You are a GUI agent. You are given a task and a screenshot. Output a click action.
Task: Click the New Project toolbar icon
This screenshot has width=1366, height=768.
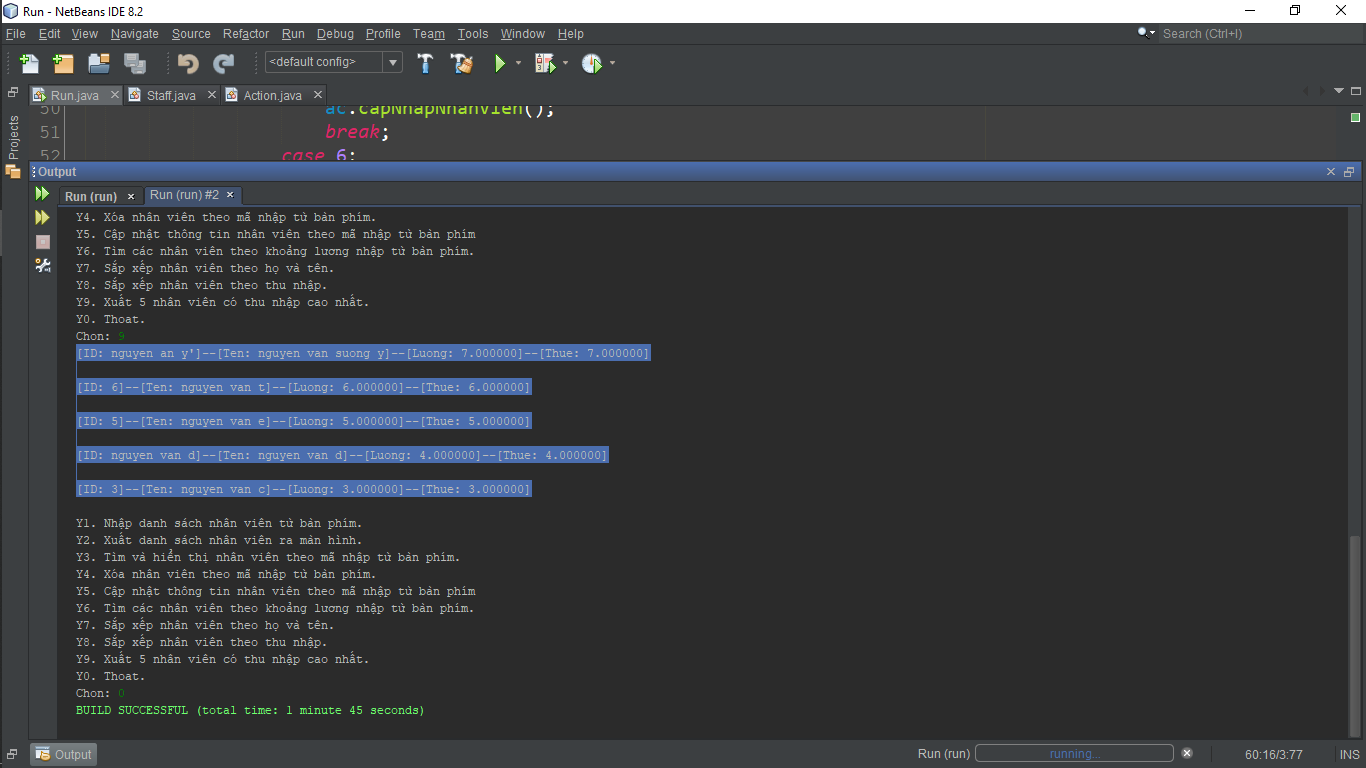coord(63,63)
